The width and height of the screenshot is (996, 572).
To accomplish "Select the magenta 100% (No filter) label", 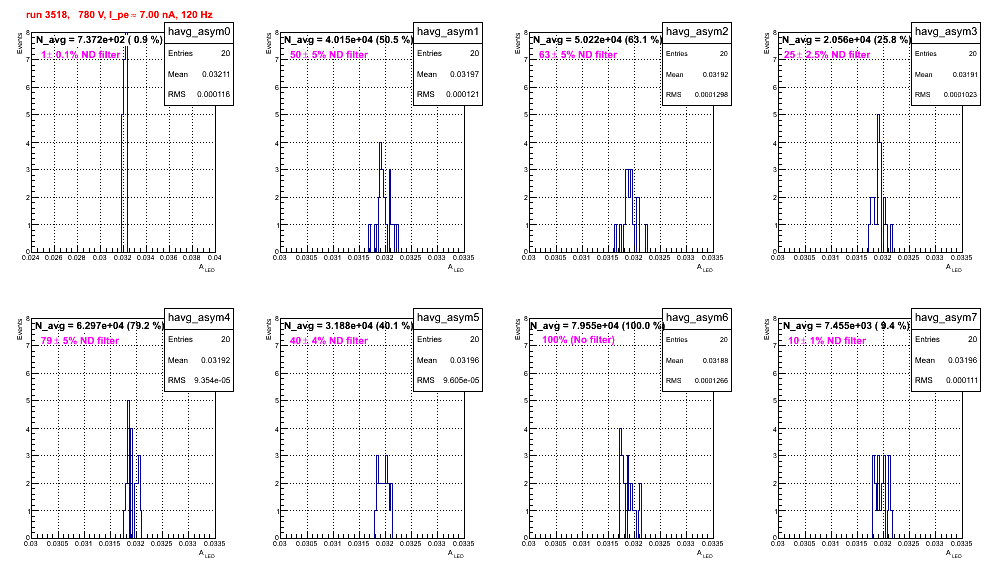I will 578,340.
